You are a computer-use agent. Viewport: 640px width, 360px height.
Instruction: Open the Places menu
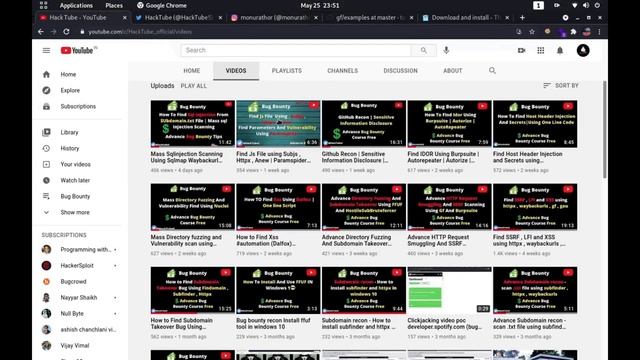pyautogui.click(x=114, y=5)
